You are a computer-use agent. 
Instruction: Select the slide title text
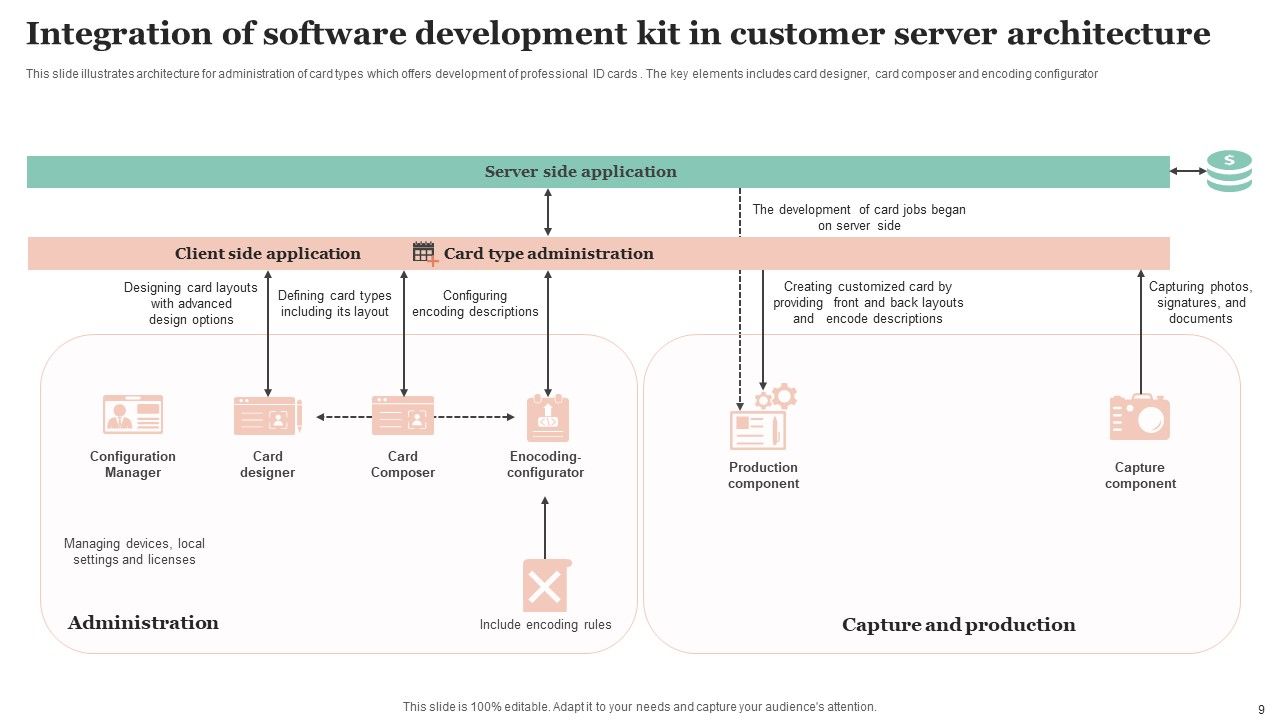[620, 33]
